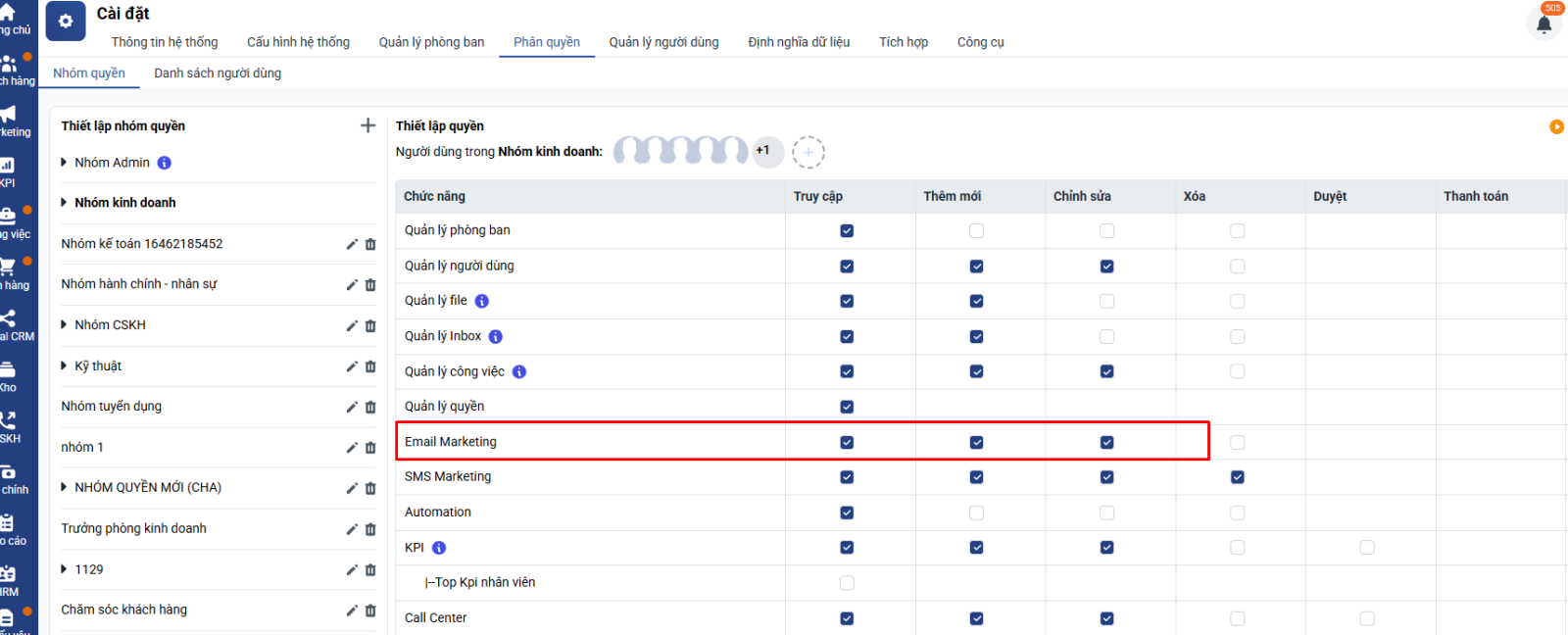Click the +1 more users badge

763,151
